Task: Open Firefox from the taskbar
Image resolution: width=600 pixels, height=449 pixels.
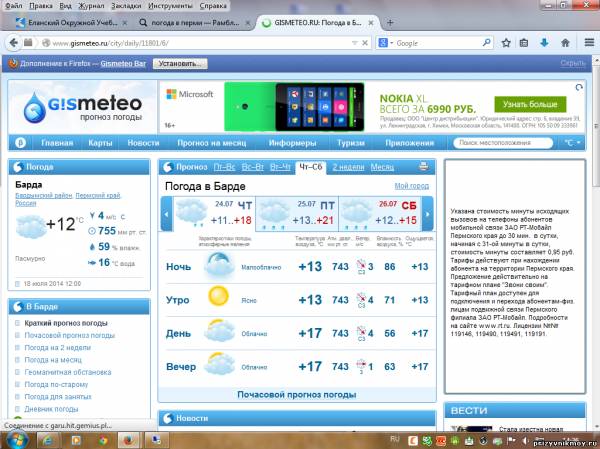Action: [x=128, y=441]
